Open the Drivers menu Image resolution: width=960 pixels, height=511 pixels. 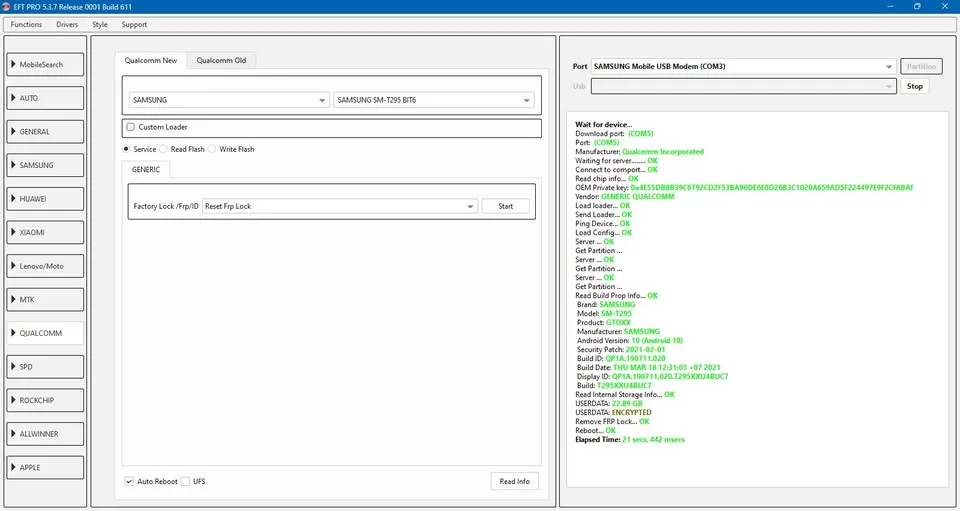pos(67,24)
